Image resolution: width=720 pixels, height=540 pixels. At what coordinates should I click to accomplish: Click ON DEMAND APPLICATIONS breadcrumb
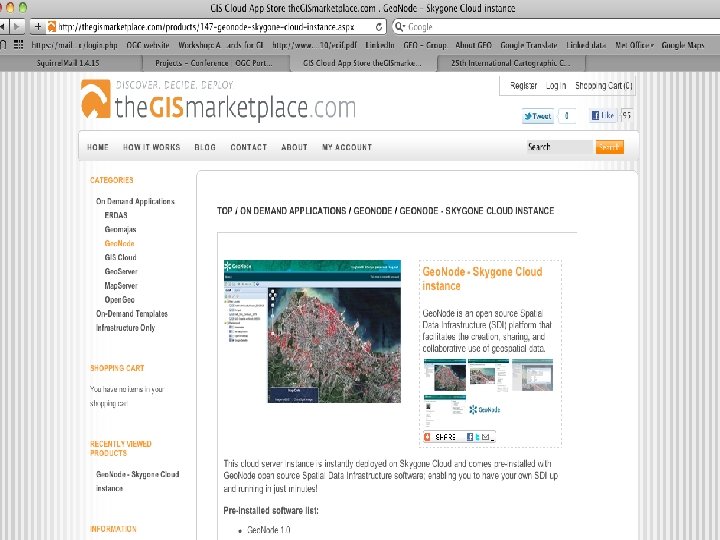click(x=293, y=211)
